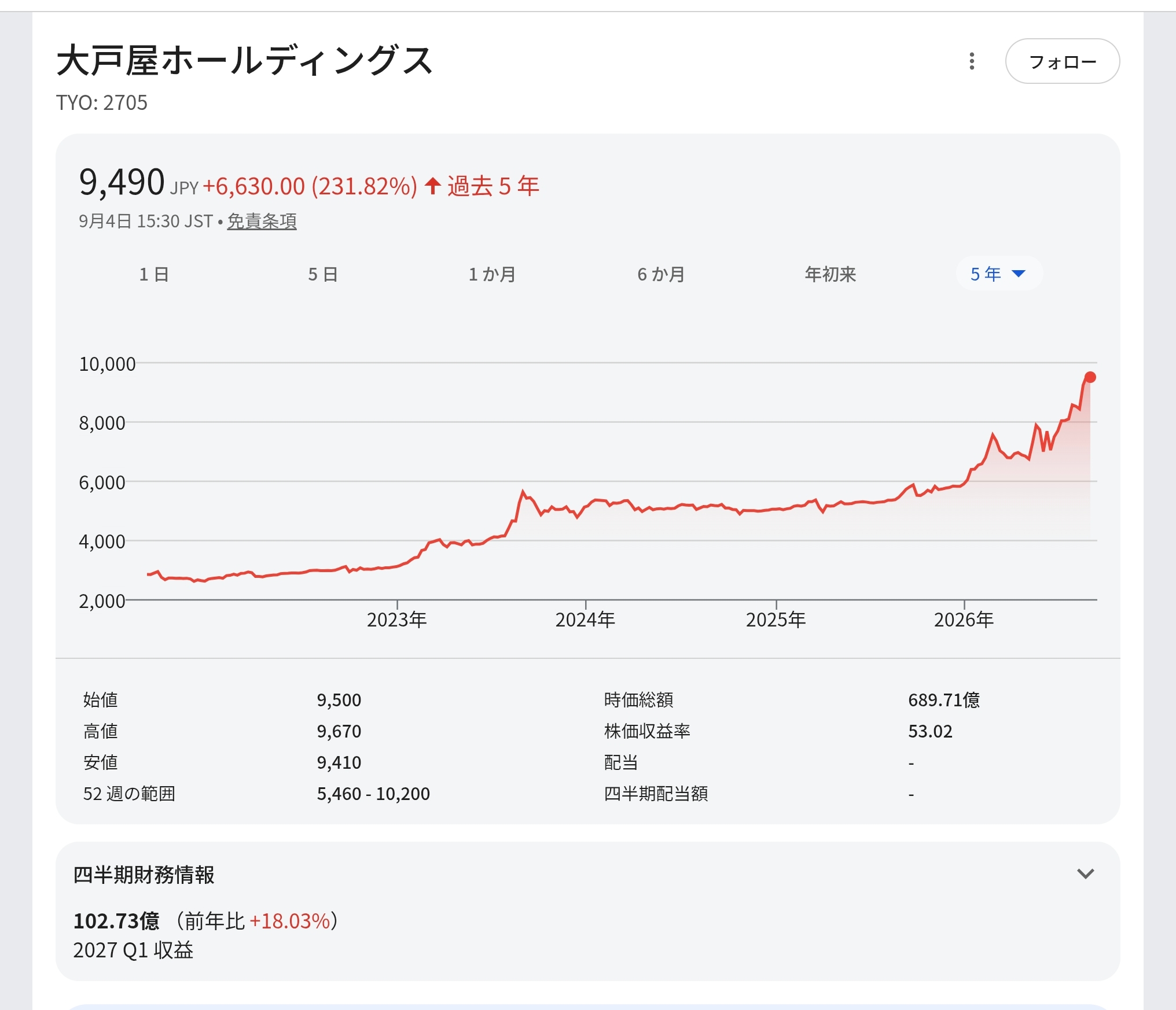This screenshot has width=1176, height=1010.
Task: Open the 5 年 range dropdown
Action: (x=999, y=274)
